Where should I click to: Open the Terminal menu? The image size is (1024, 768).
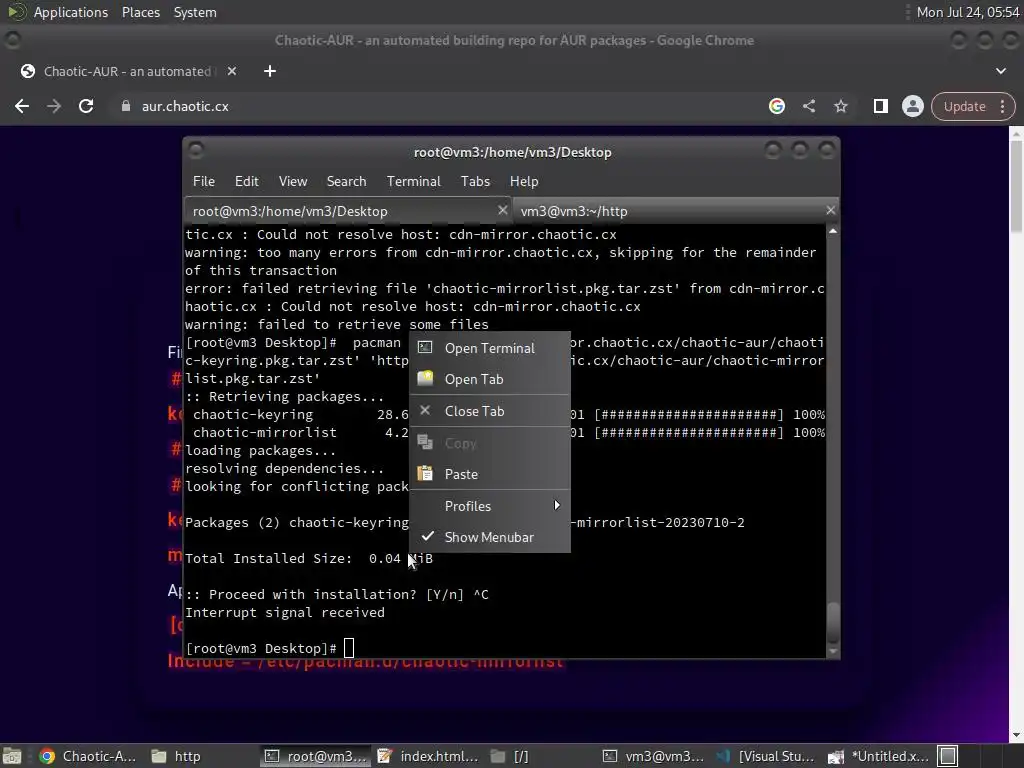[413, 182]
